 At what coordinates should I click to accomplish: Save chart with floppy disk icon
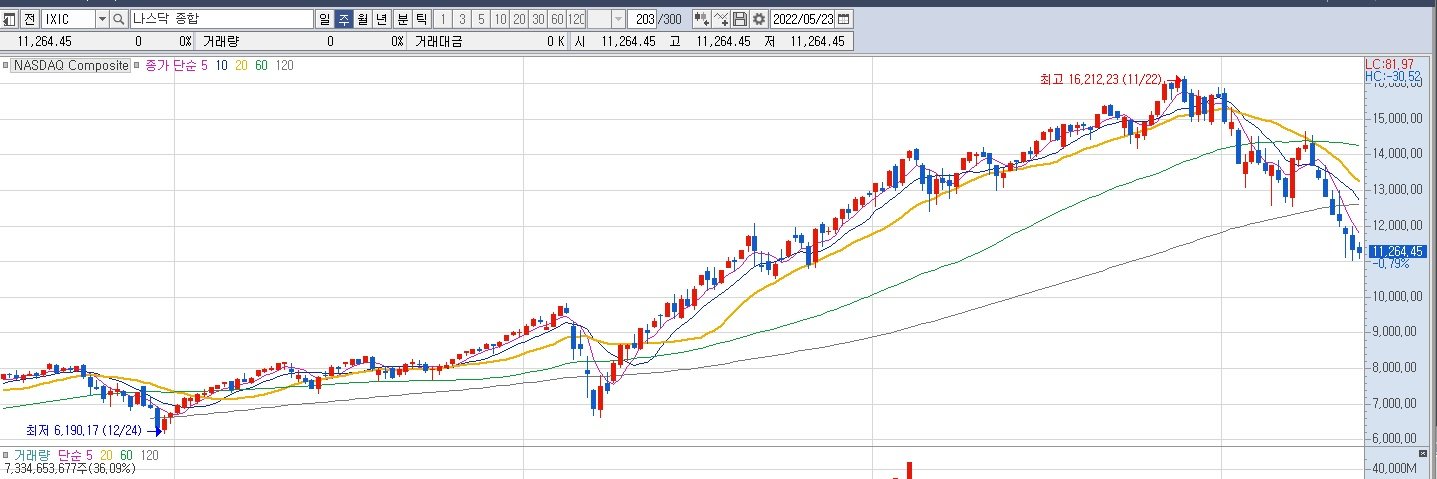(740, 19)
